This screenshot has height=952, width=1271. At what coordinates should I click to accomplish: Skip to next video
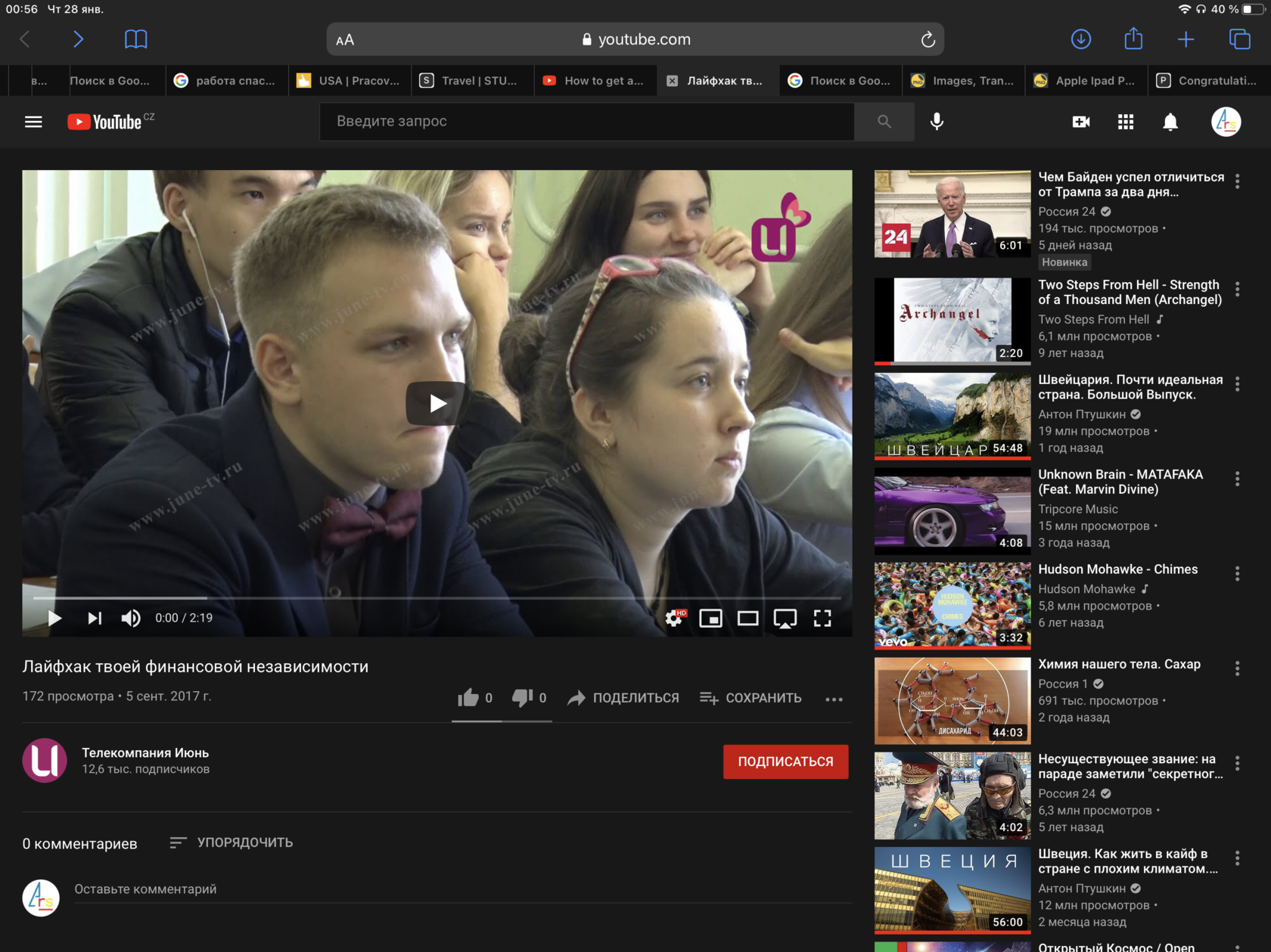[95, 618]
